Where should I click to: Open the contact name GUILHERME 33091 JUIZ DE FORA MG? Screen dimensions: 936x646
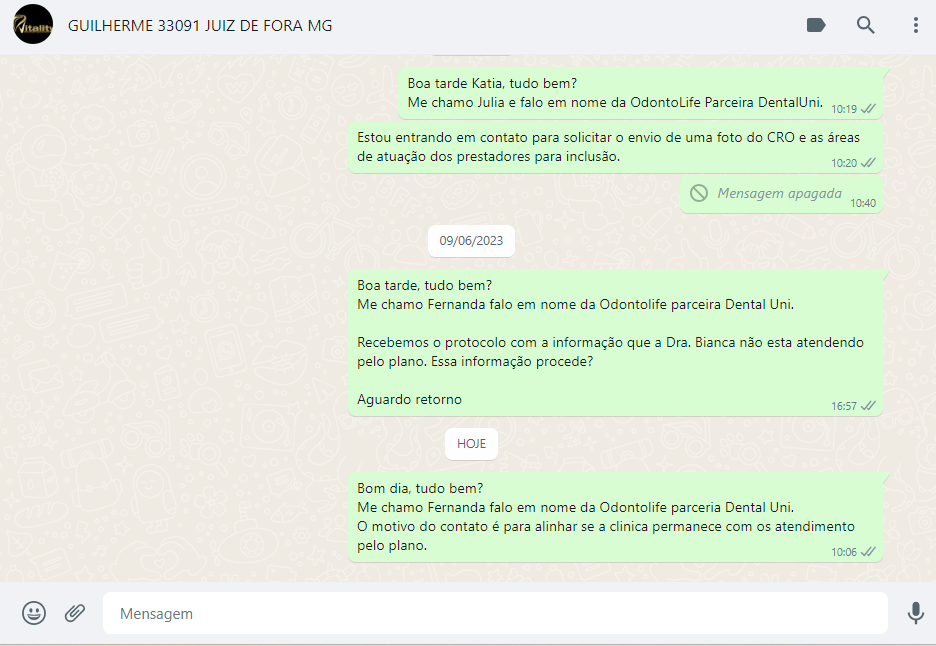point(200,26)
